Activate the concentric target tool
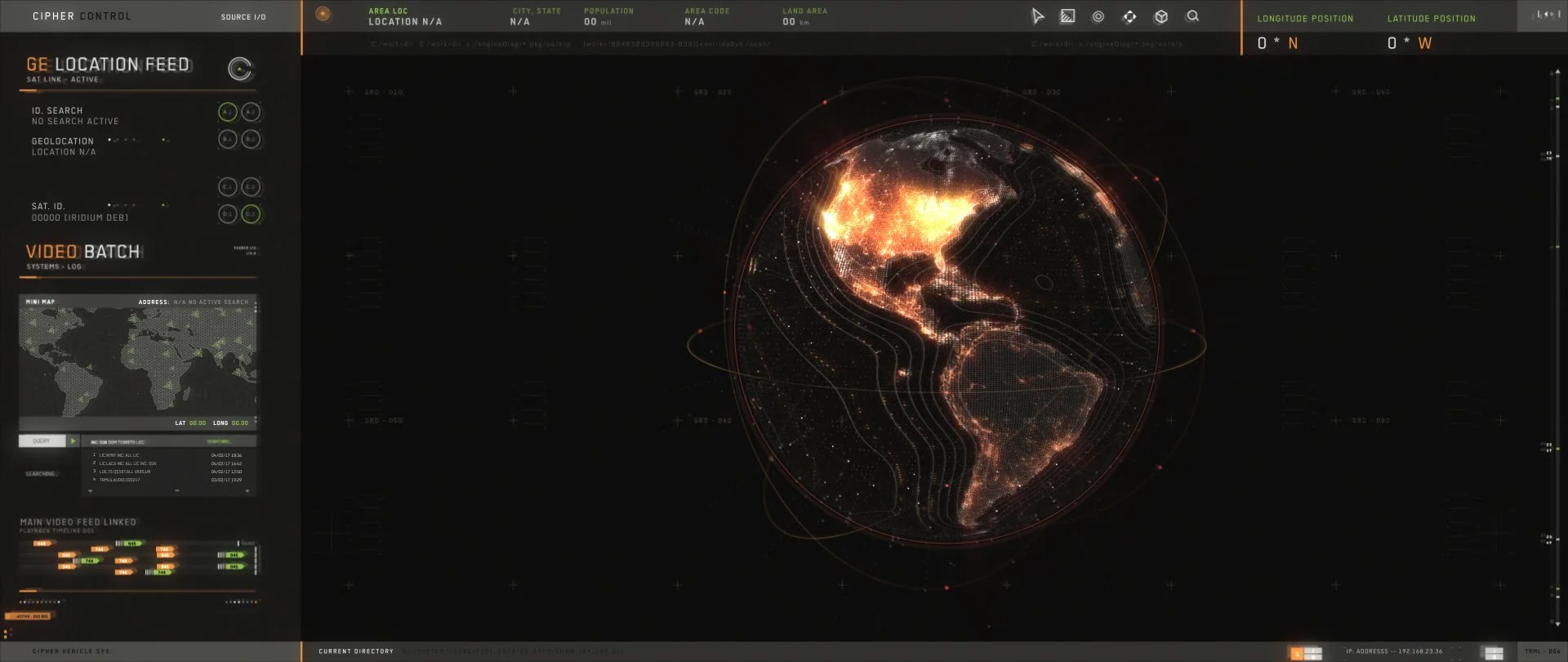This screenshot has width=1568, height=662. pos(1098,16)
